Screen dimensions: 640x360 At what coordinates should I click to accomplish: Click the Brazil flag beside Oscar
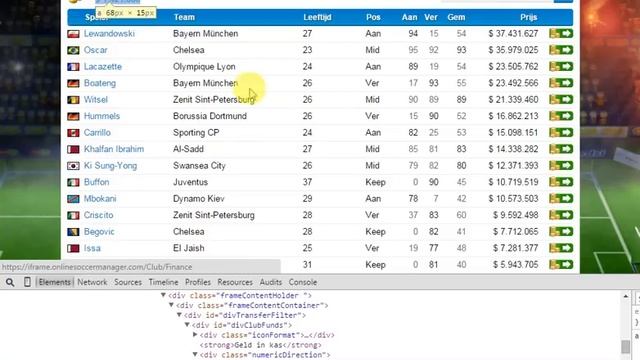pos(73,50)
